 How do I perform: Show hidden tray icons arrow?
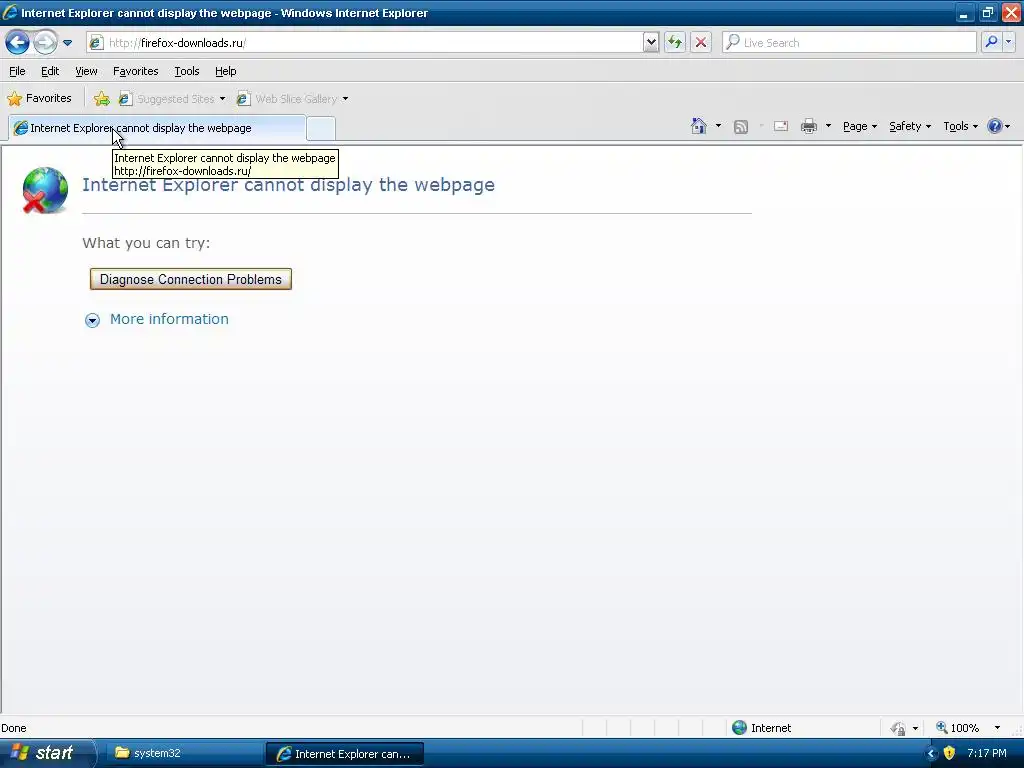coord(931,754)
